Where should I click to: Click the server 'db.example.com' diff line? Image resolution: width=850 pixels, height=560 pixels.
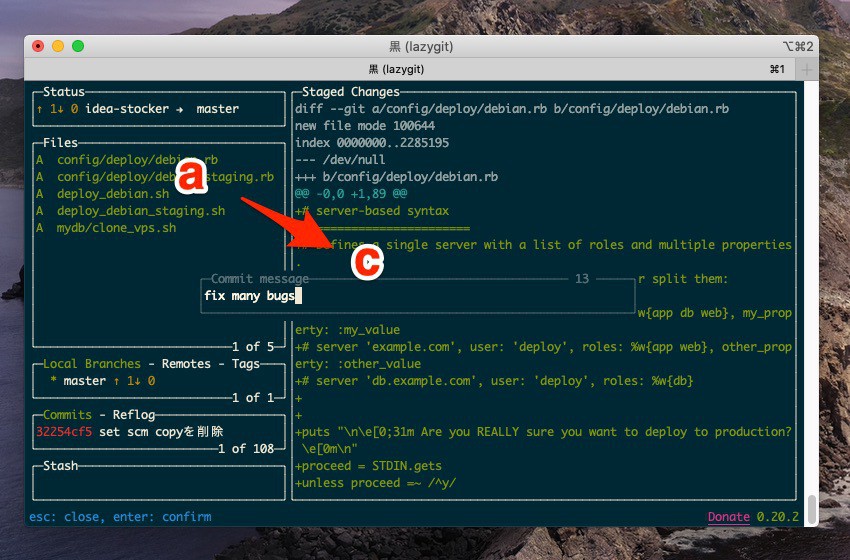(494, 381)
